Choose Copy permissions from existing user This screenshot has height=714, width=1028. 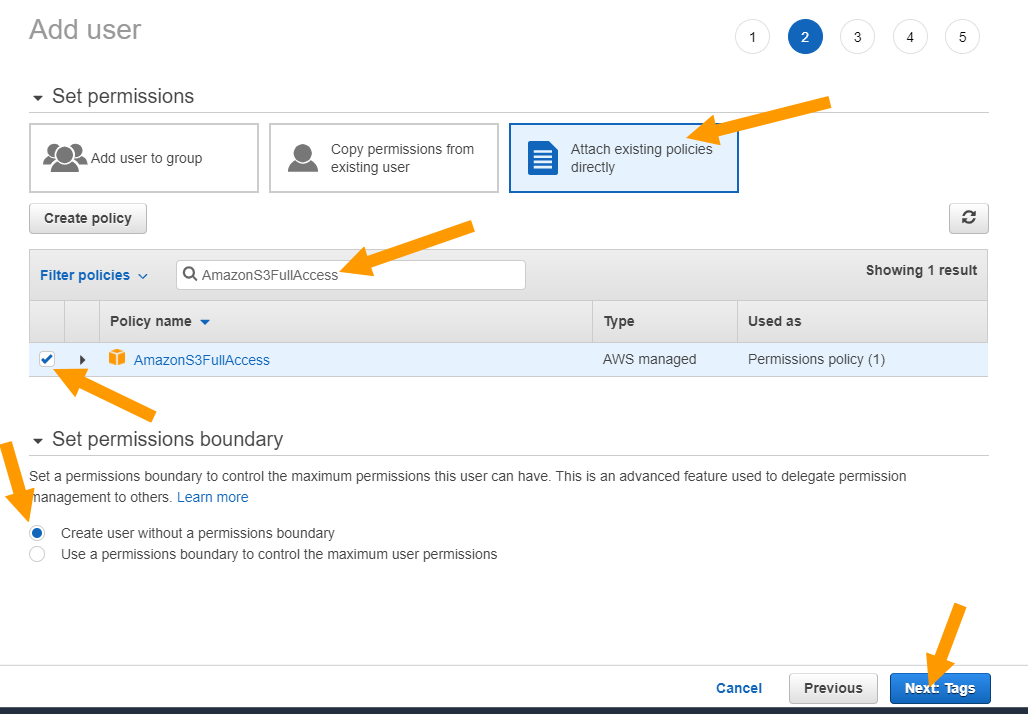384,158
